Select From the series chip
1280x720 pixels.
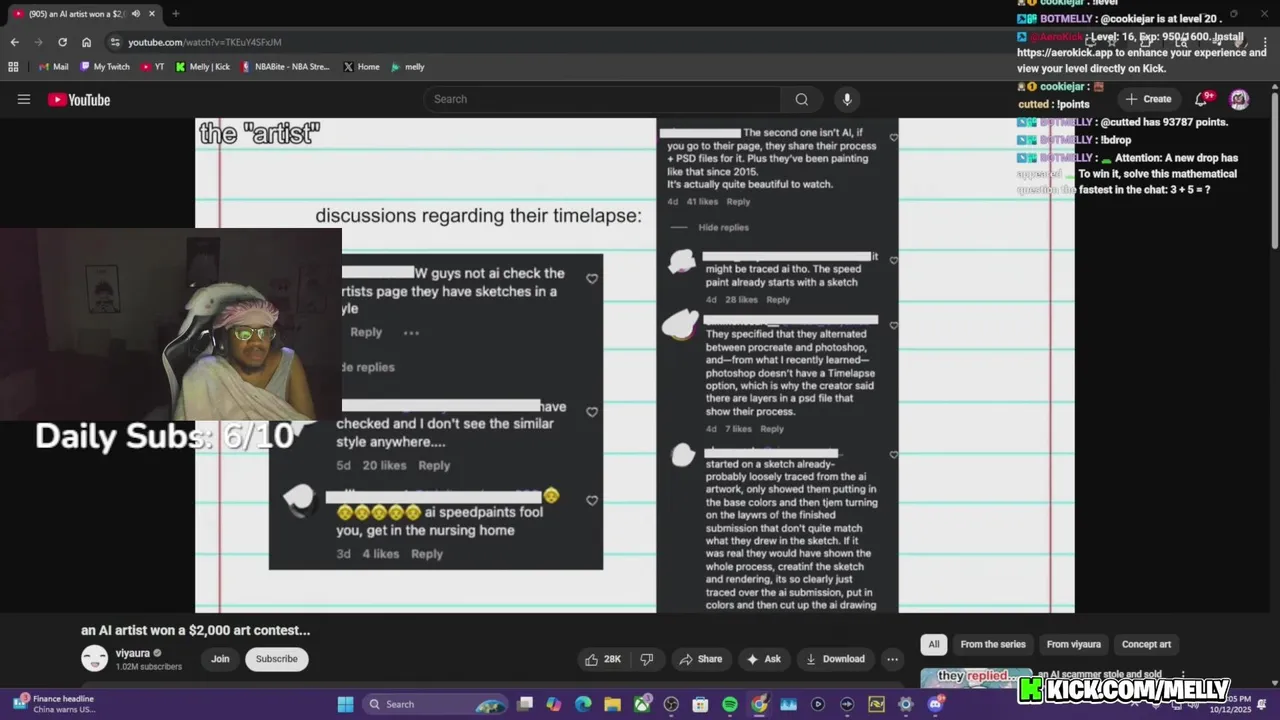click(x=993, y=644)
